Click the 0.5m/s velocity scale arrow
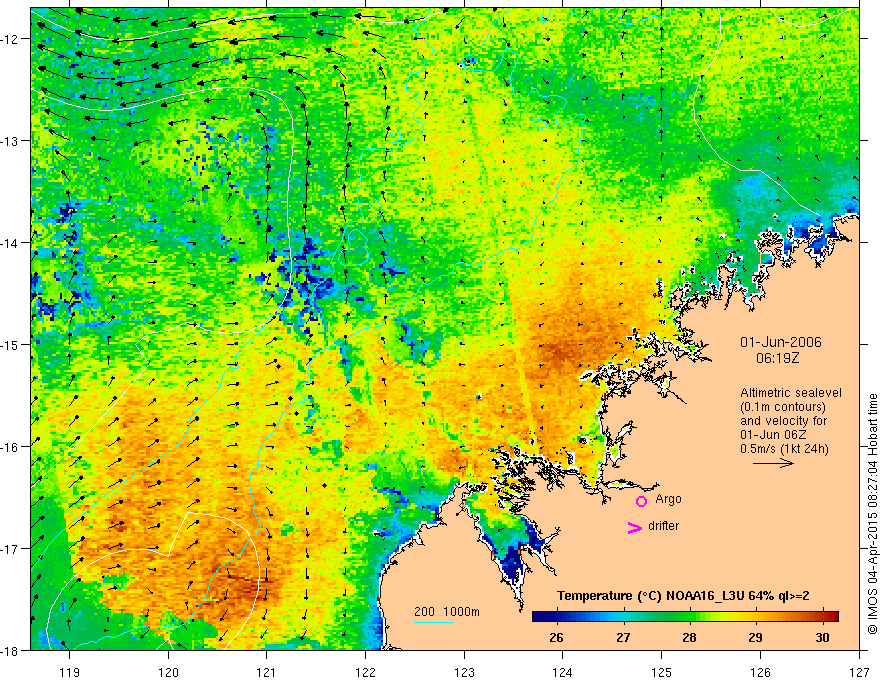880x680 pixels. click(x=773, y=463)
